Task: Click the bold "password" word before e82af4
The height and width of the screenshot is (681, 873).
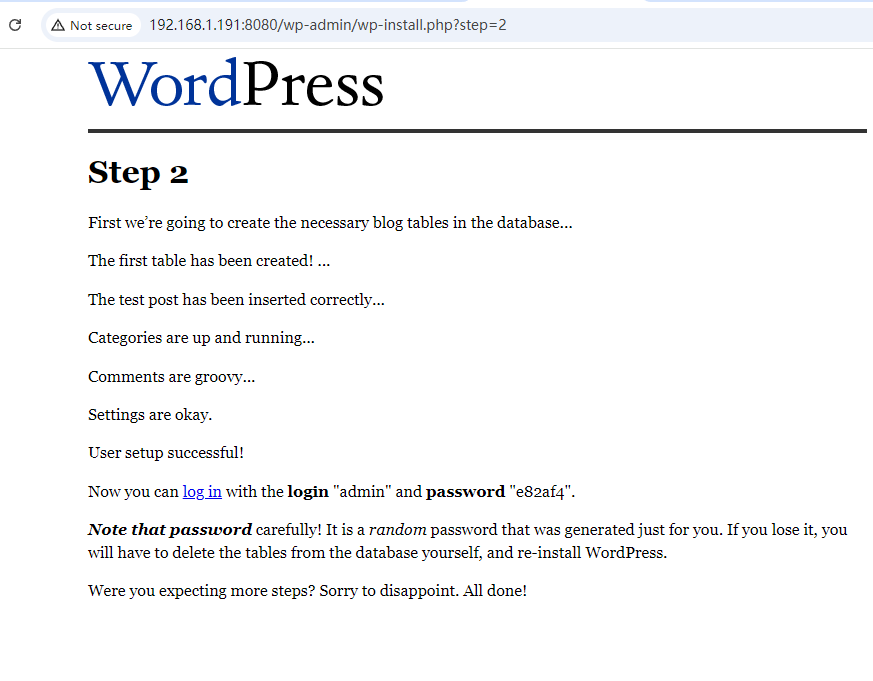Action: (465, 492)
